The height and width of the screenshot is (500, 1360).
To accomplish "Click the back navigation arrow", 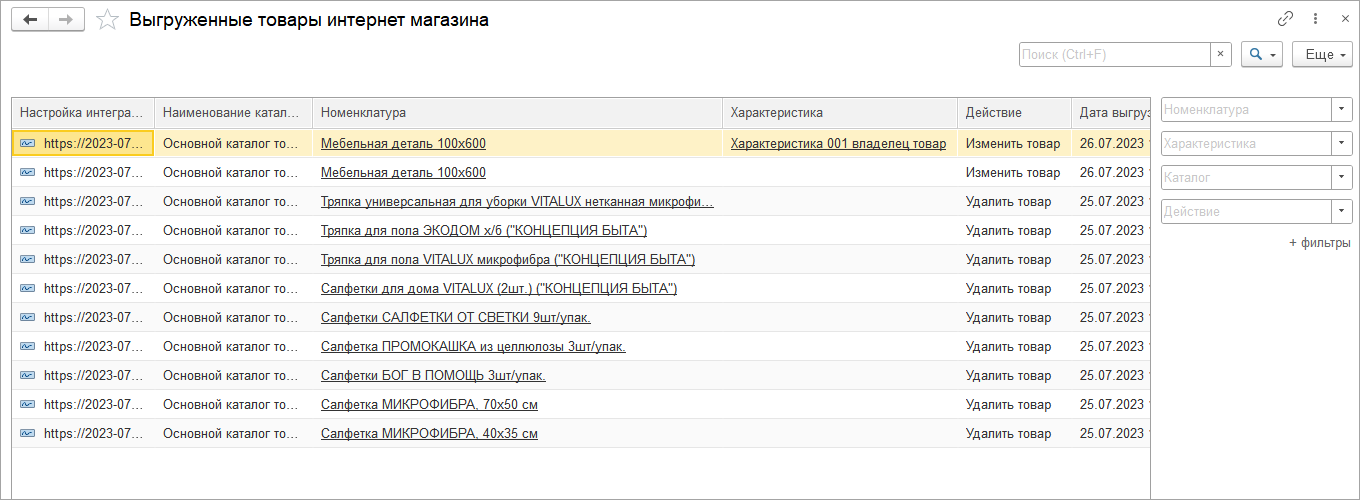I will point(30,20).
